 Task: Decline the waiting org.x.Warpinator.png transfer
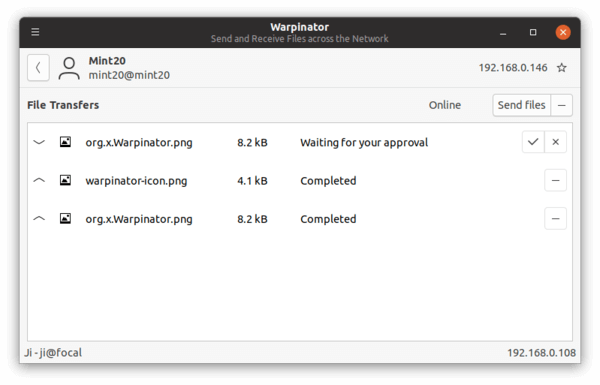pos(556,142)
